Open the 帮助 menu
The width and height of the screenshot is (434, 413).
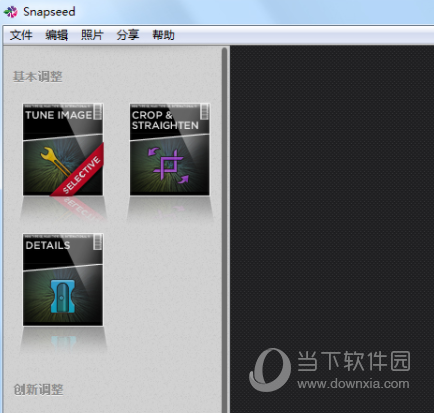pyautogui.click(x=163, y=35)
